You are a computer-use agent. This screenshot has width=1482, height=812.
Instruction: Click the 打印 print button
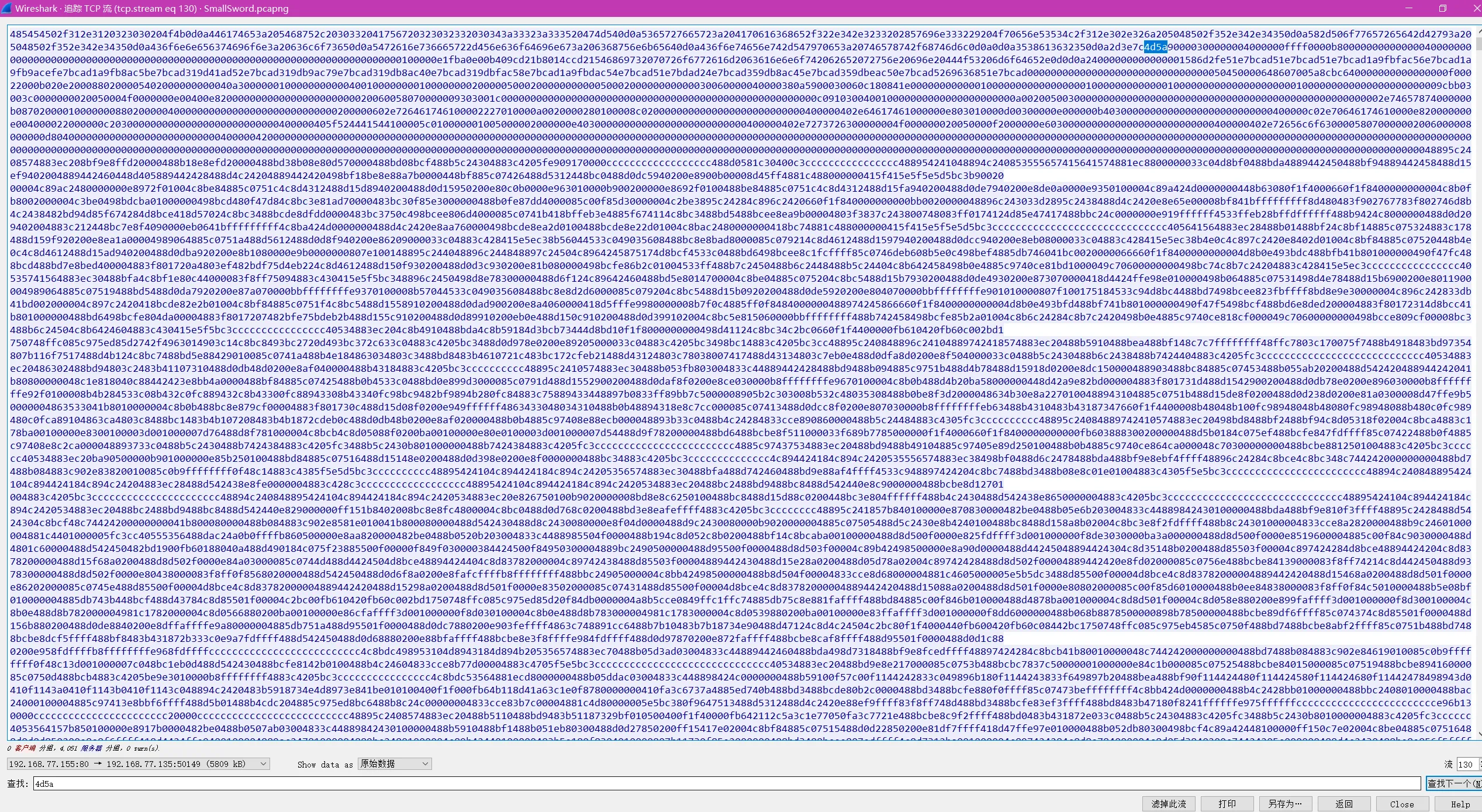point(1227,804)
